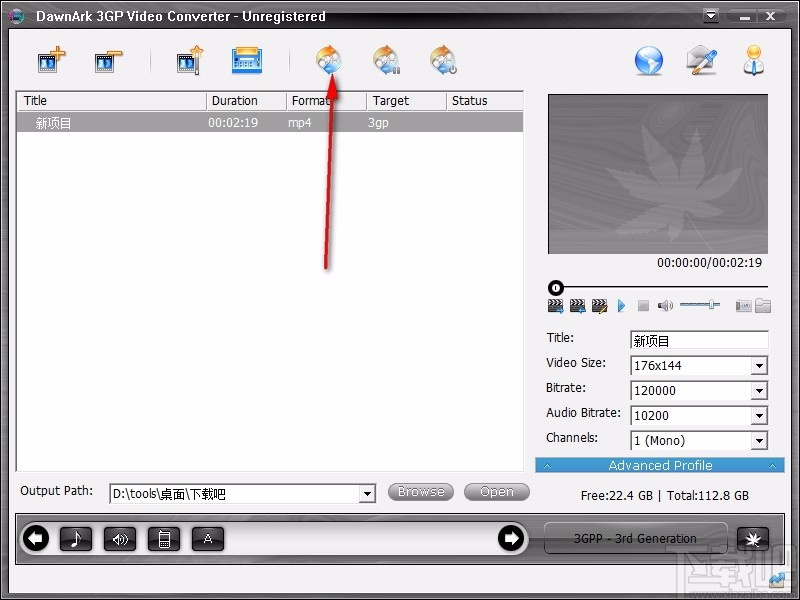Open the Channels dropdown

pos(761,440)
